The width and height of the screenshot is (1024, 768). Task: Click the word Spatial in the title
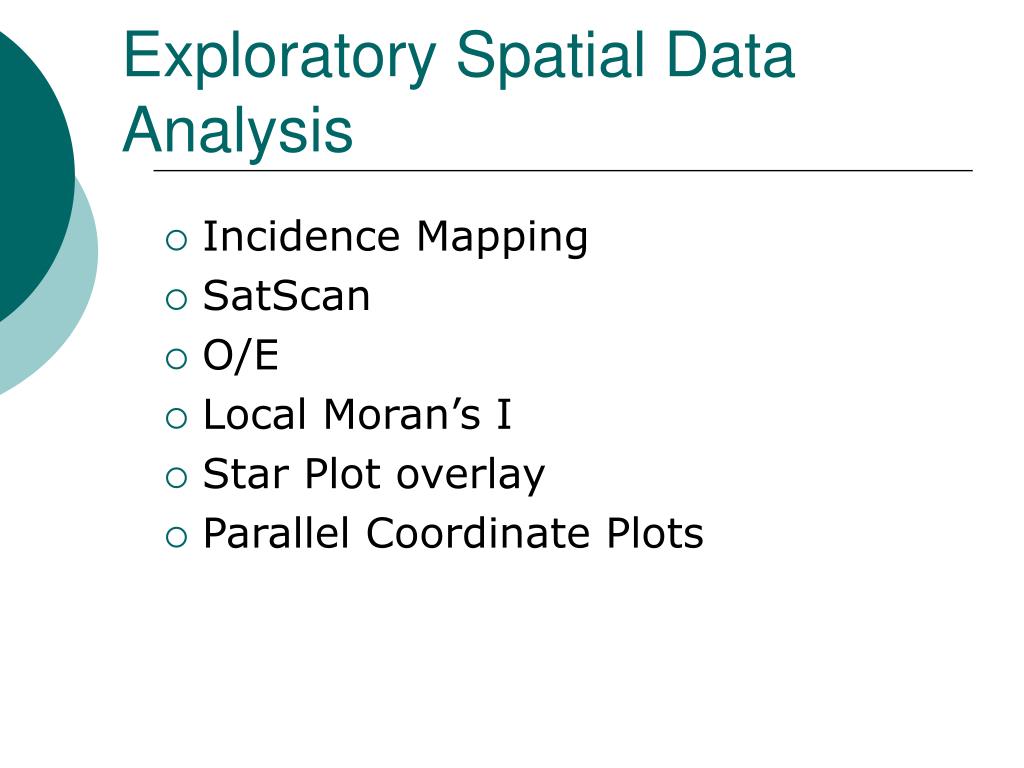coord(551,59)
